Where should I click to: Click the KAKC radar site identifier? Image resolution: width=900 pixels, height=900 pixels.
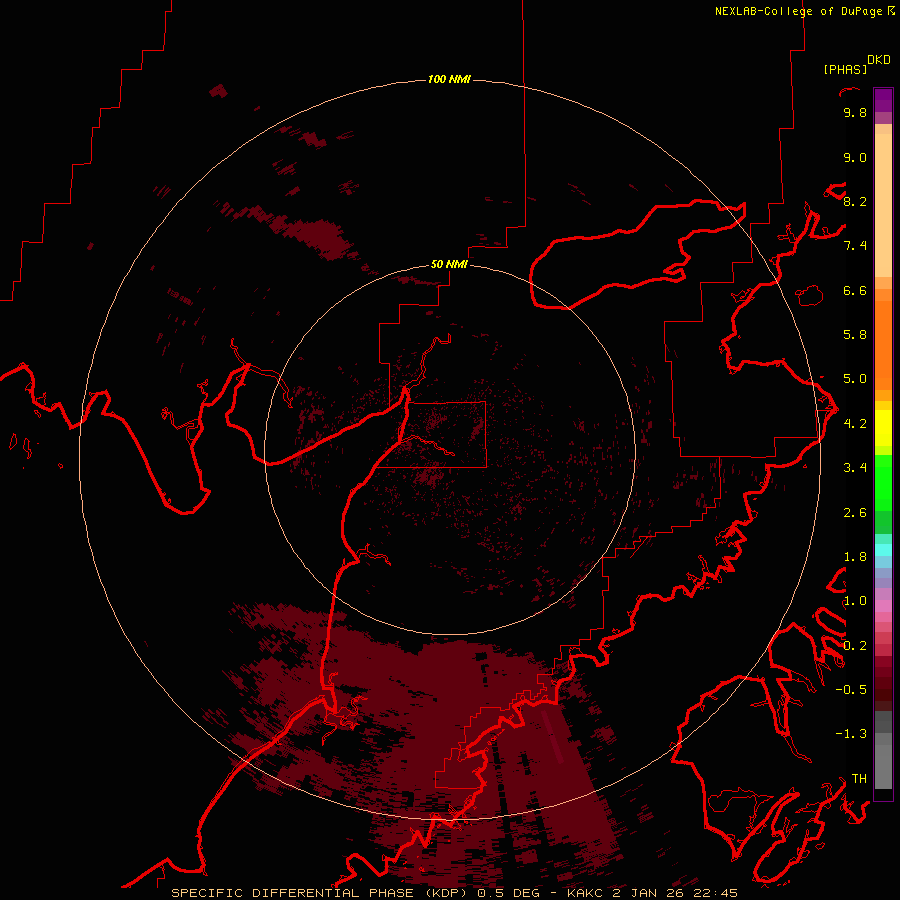tap(585, 893)
